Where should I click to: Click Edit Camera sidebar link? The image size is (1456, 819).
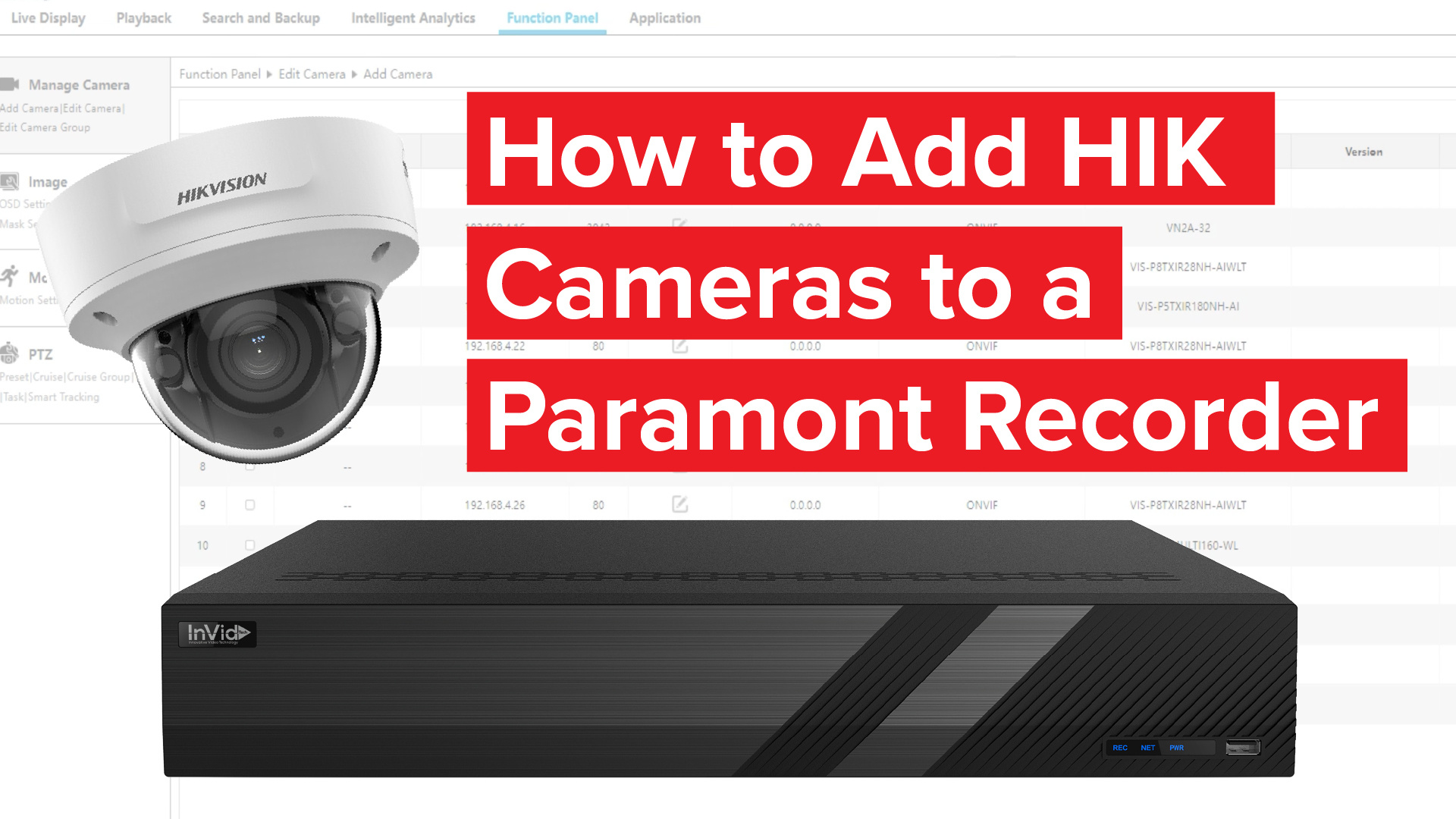click(x=92, y=108)
